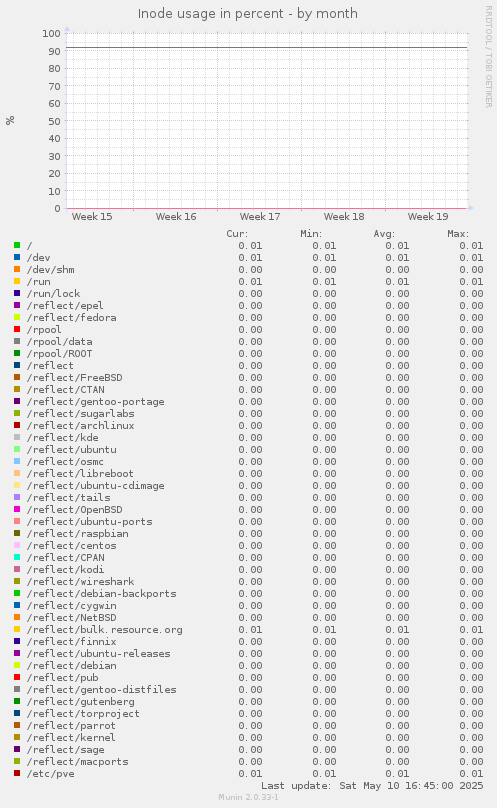The image size is (497, 808).
Task: Click the /reflect/cygwin legend label
Action: (72, 605)
